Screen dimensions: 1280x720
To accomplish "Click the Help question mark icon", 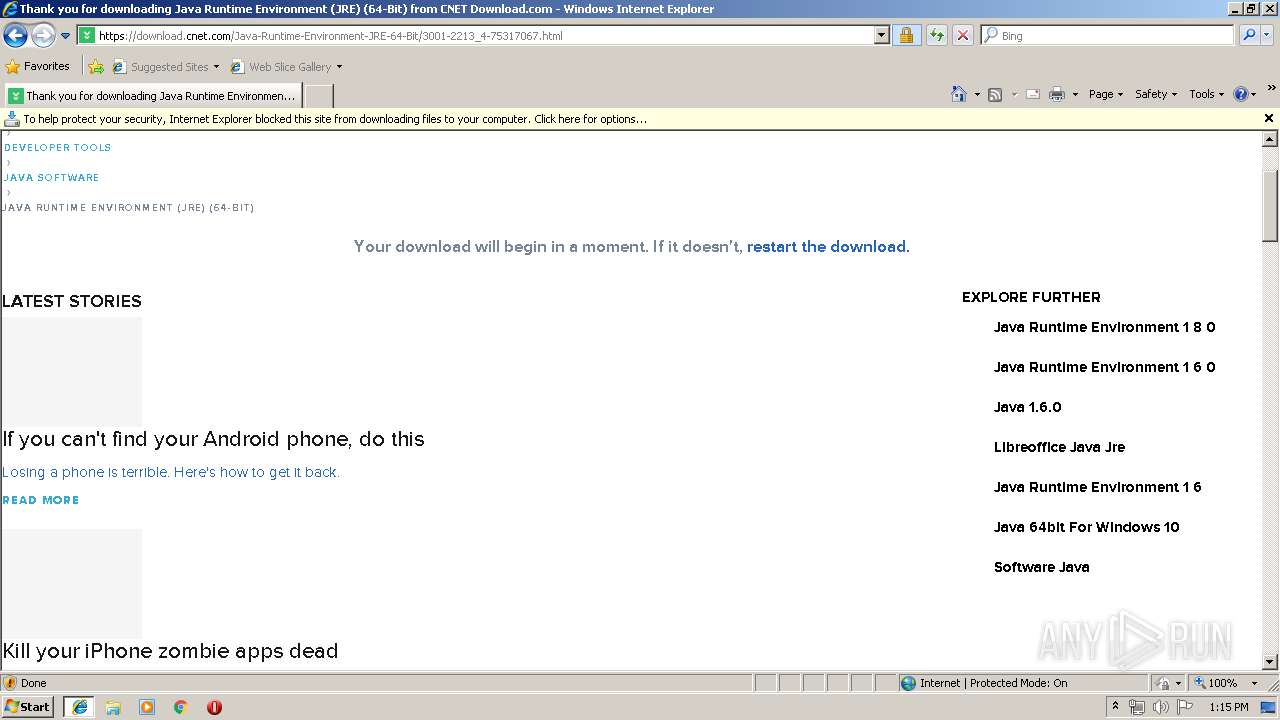I will coord(1241,94).
